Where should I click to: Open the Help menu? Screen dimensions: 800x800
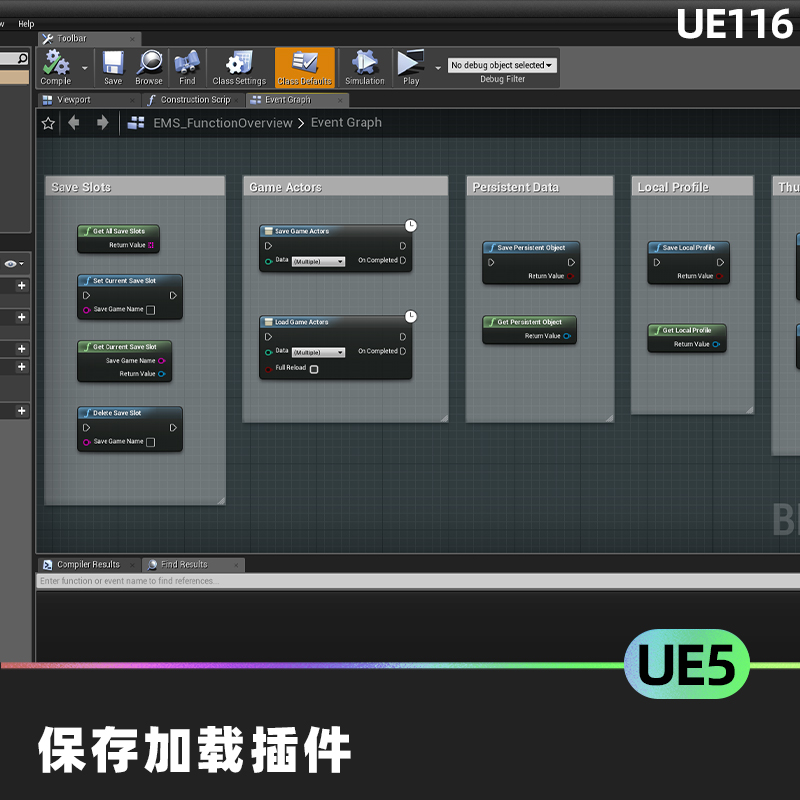(x=26, y=24)
